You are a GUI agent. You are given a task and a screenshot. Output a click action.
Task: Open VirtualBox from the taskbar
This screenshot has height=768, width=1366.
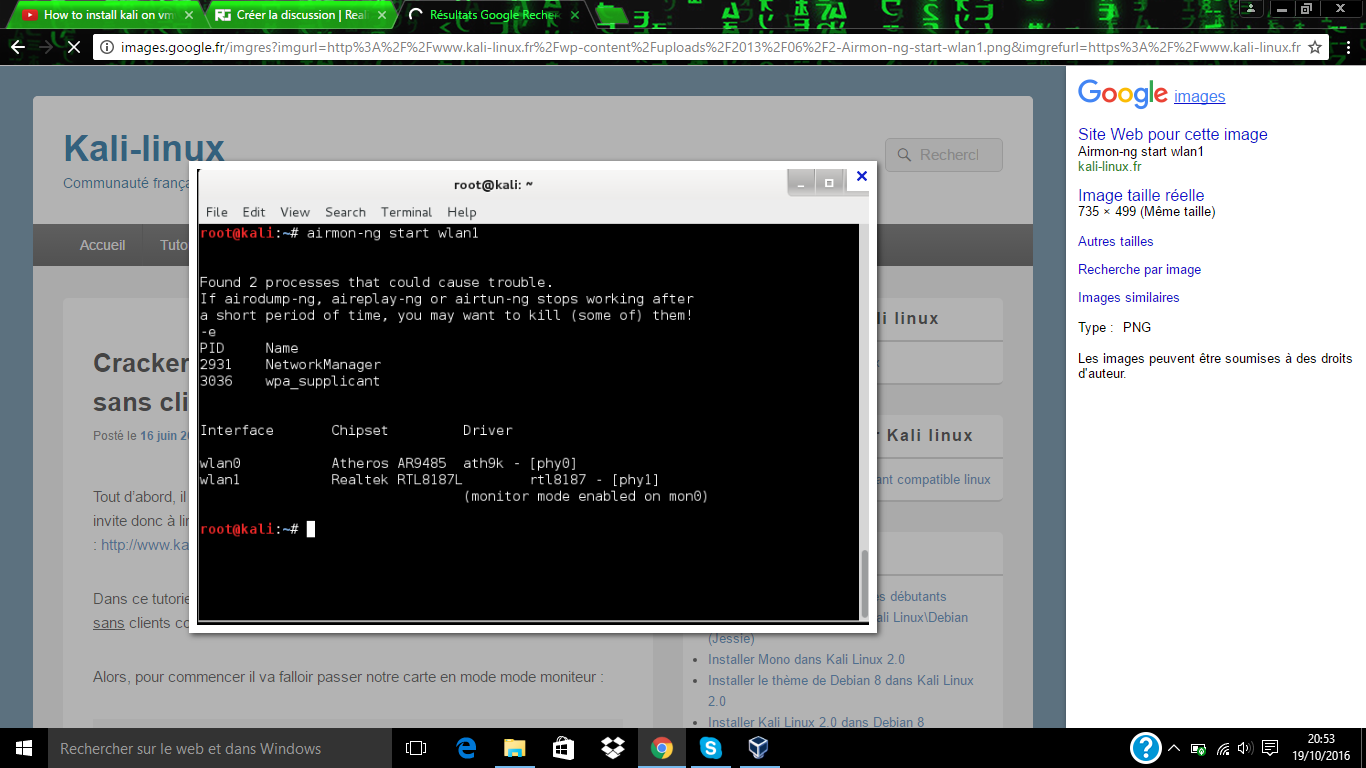click(x=759, y=748)
